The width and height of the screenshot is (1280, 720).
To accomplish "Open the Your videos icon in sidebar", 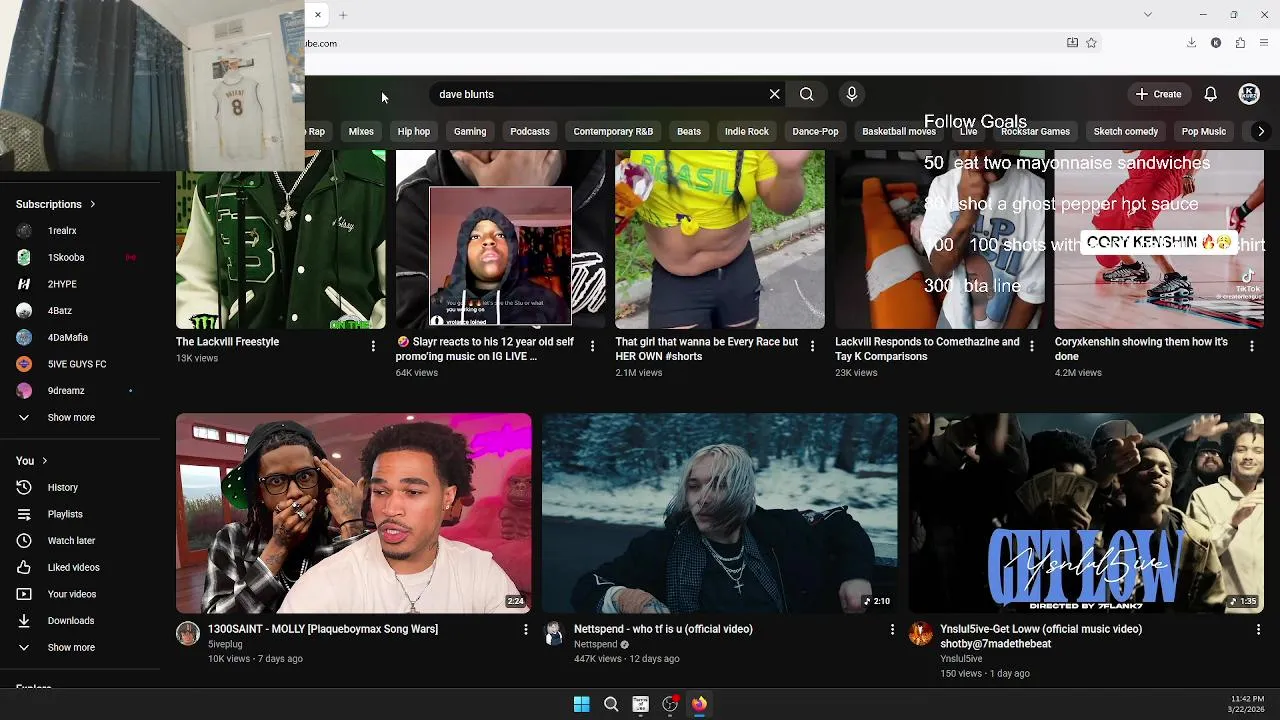I will pyautogui.click(x=24, y=594).
